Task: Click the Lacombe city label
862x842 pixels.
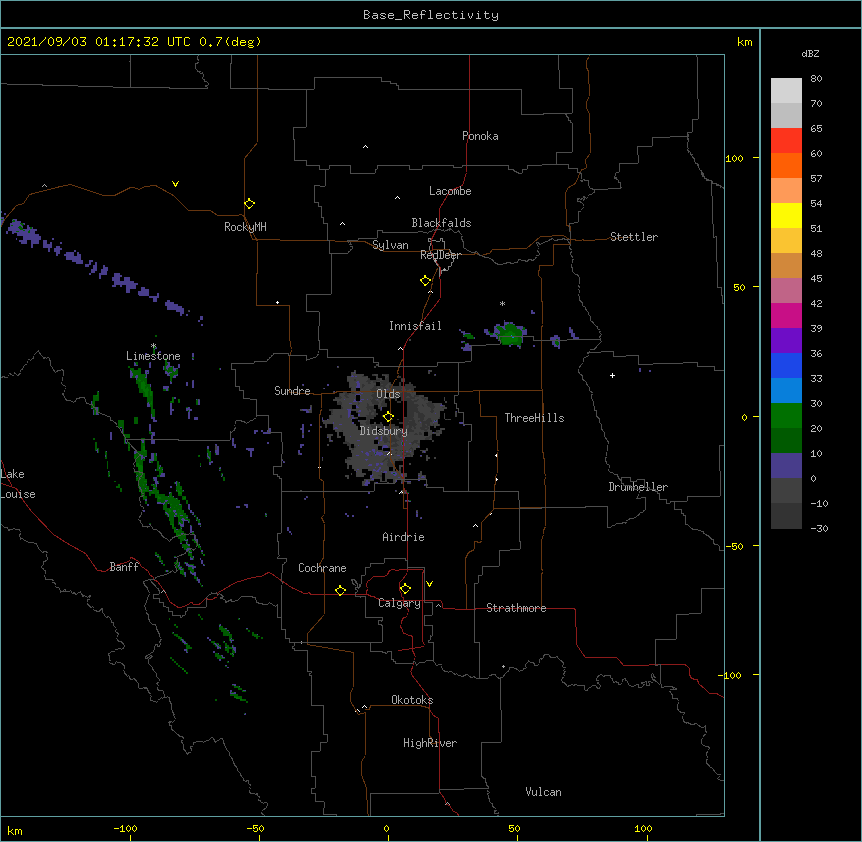Action: (450, 191)
